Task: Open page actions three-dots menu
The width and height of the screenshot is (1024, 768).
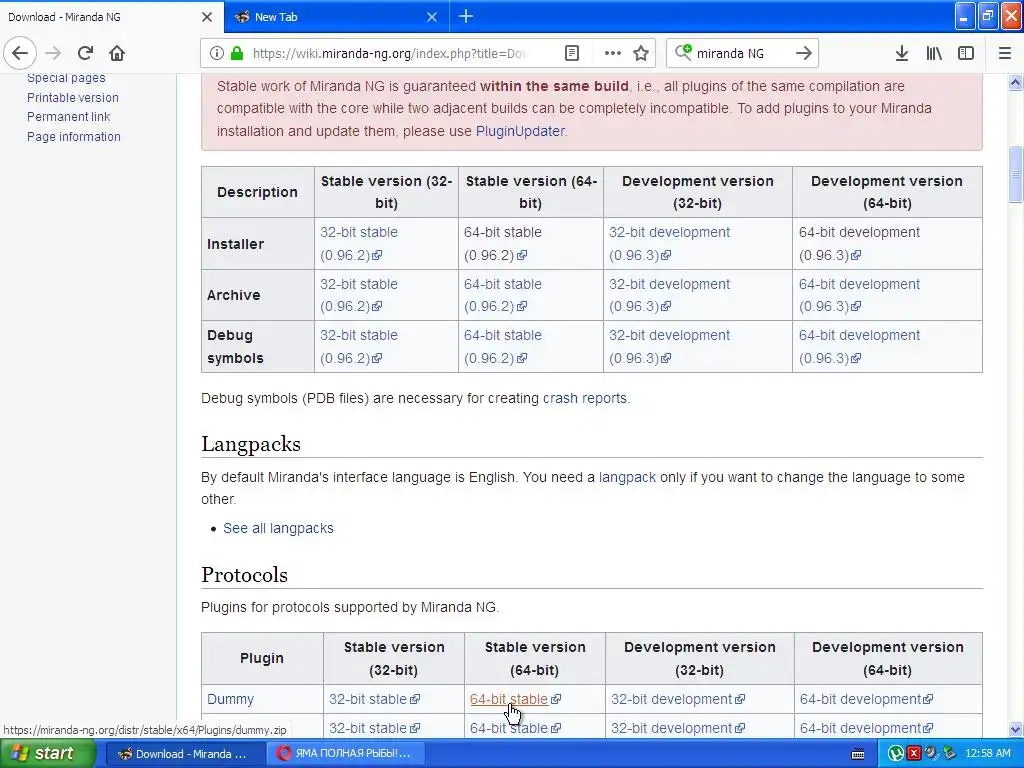Action: pos(613,54)
